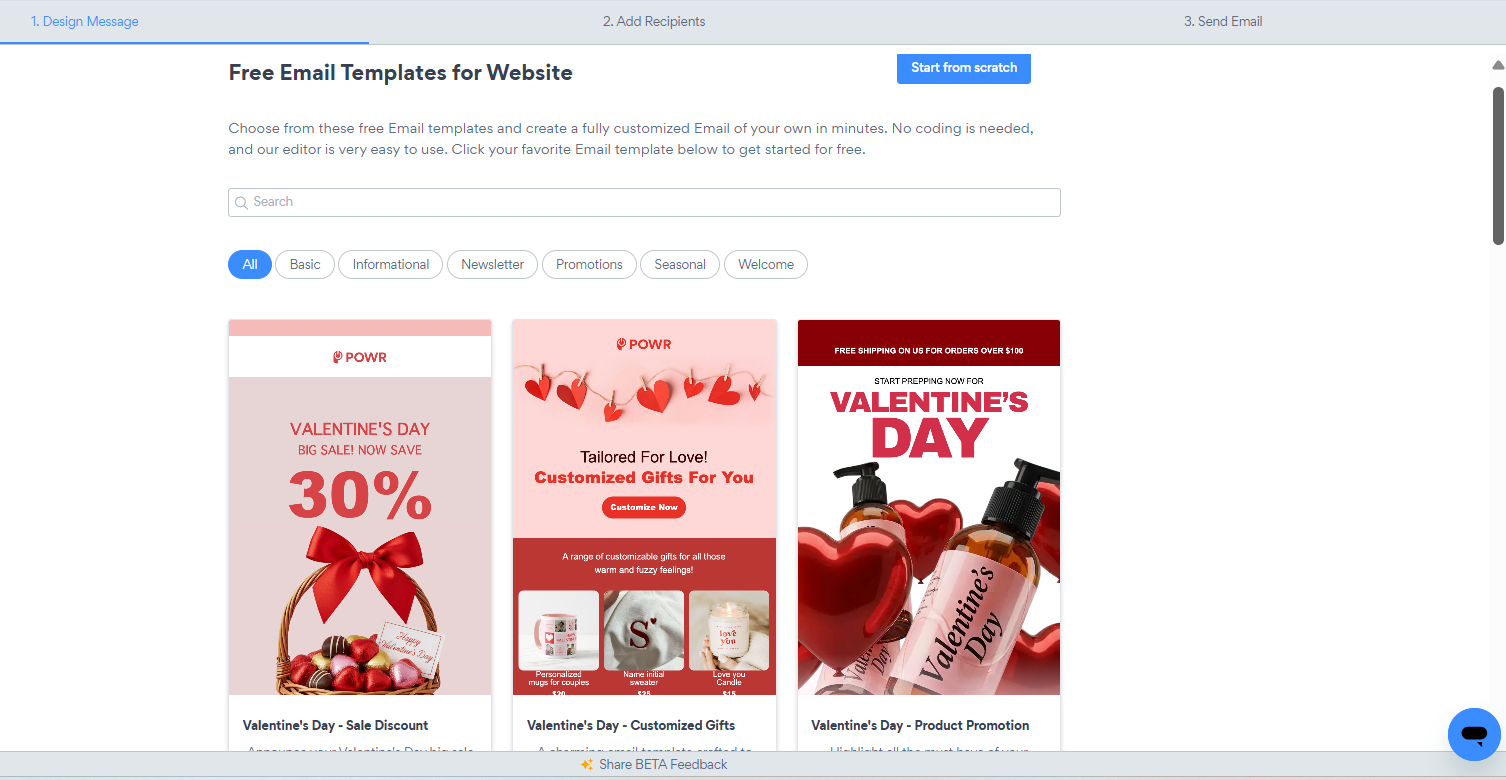Go to the Send Email step
1506x780 pixels.
1223,21
